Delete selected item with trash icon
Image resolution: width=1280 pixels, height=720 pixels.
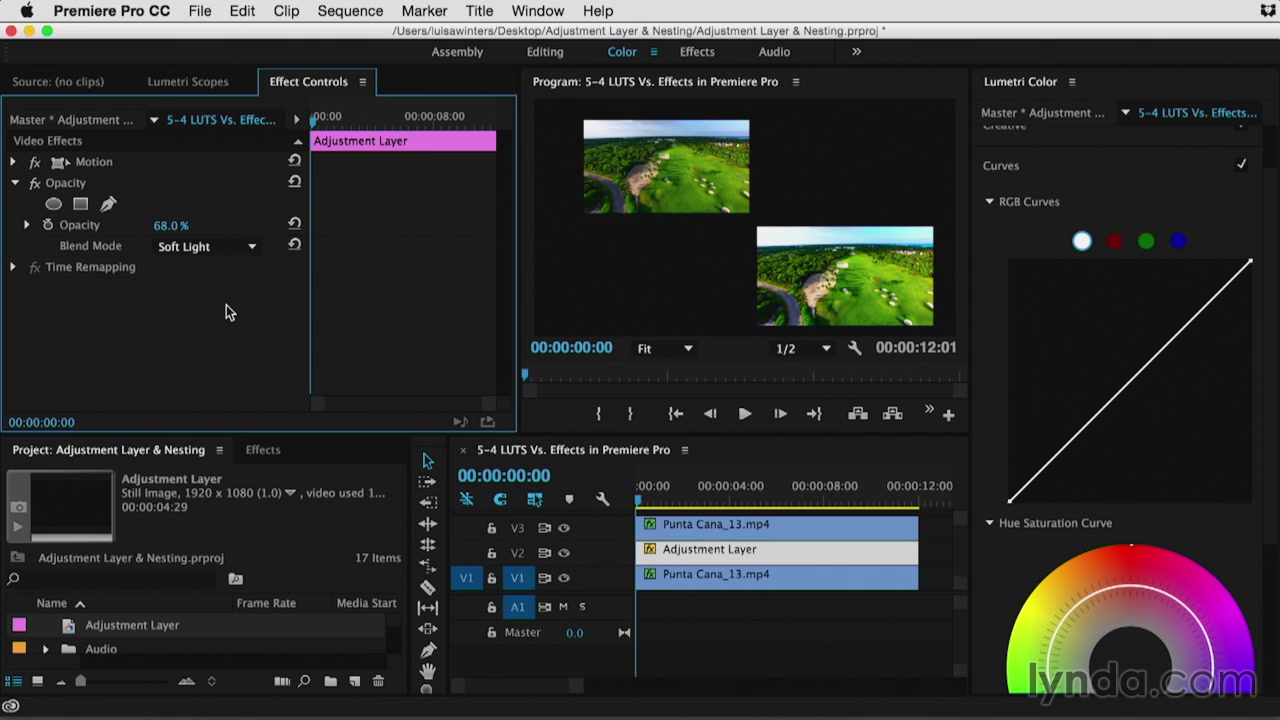tap(378, 681)
